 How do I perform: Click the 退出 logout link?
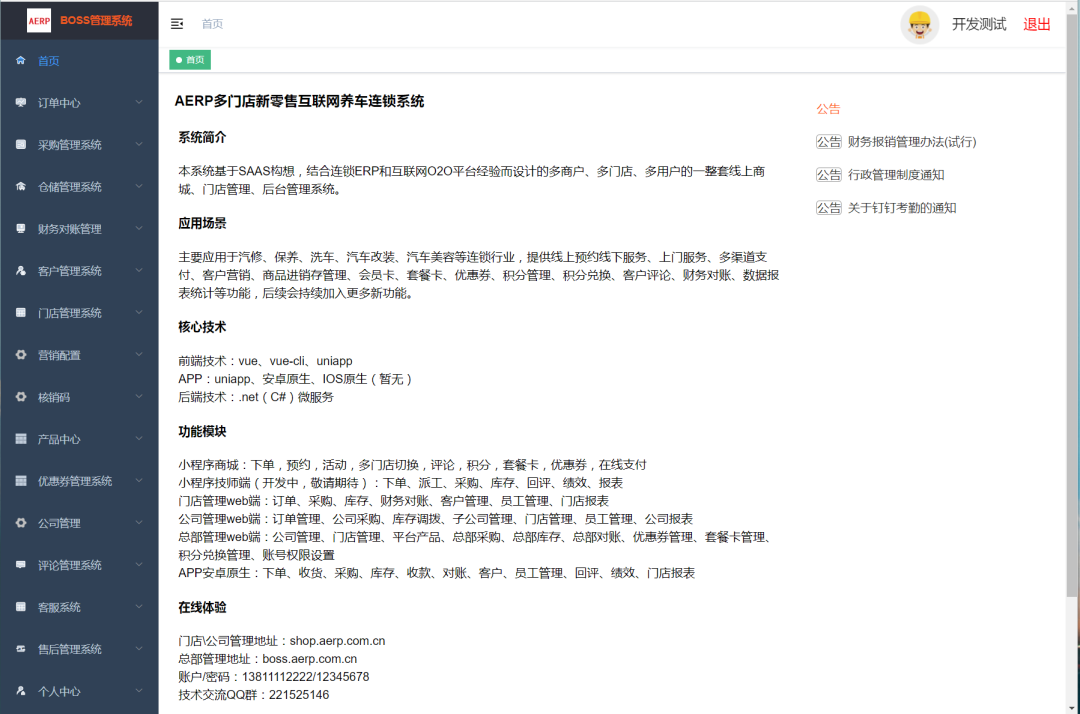pos(1037,23)
